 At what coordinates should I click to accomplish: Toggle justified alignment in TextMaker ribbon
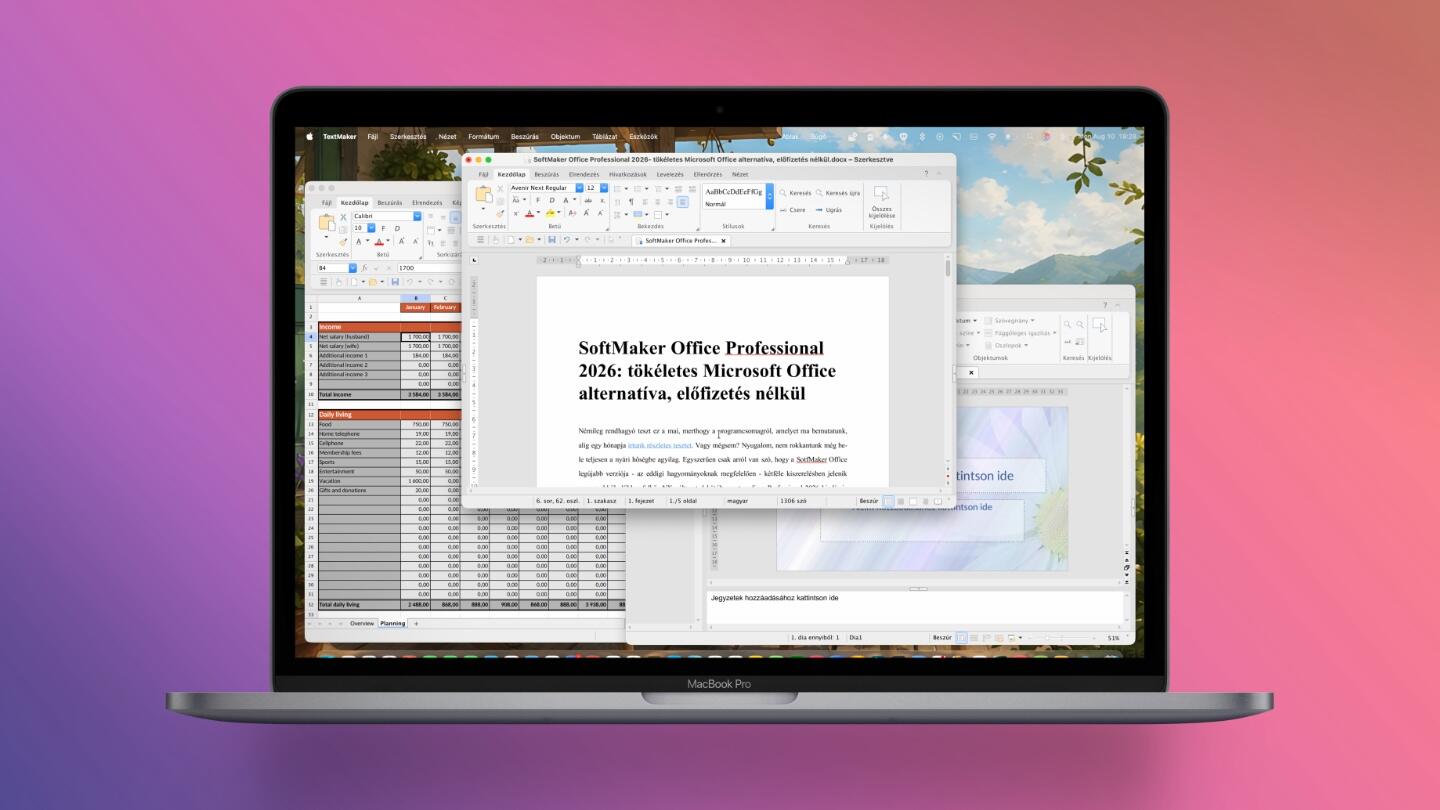(x=682, y=201)
